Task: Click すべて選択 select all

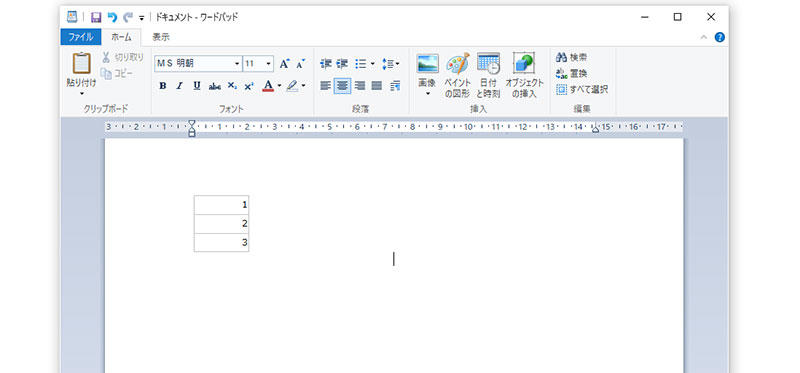Action: [x=582, y=90]
